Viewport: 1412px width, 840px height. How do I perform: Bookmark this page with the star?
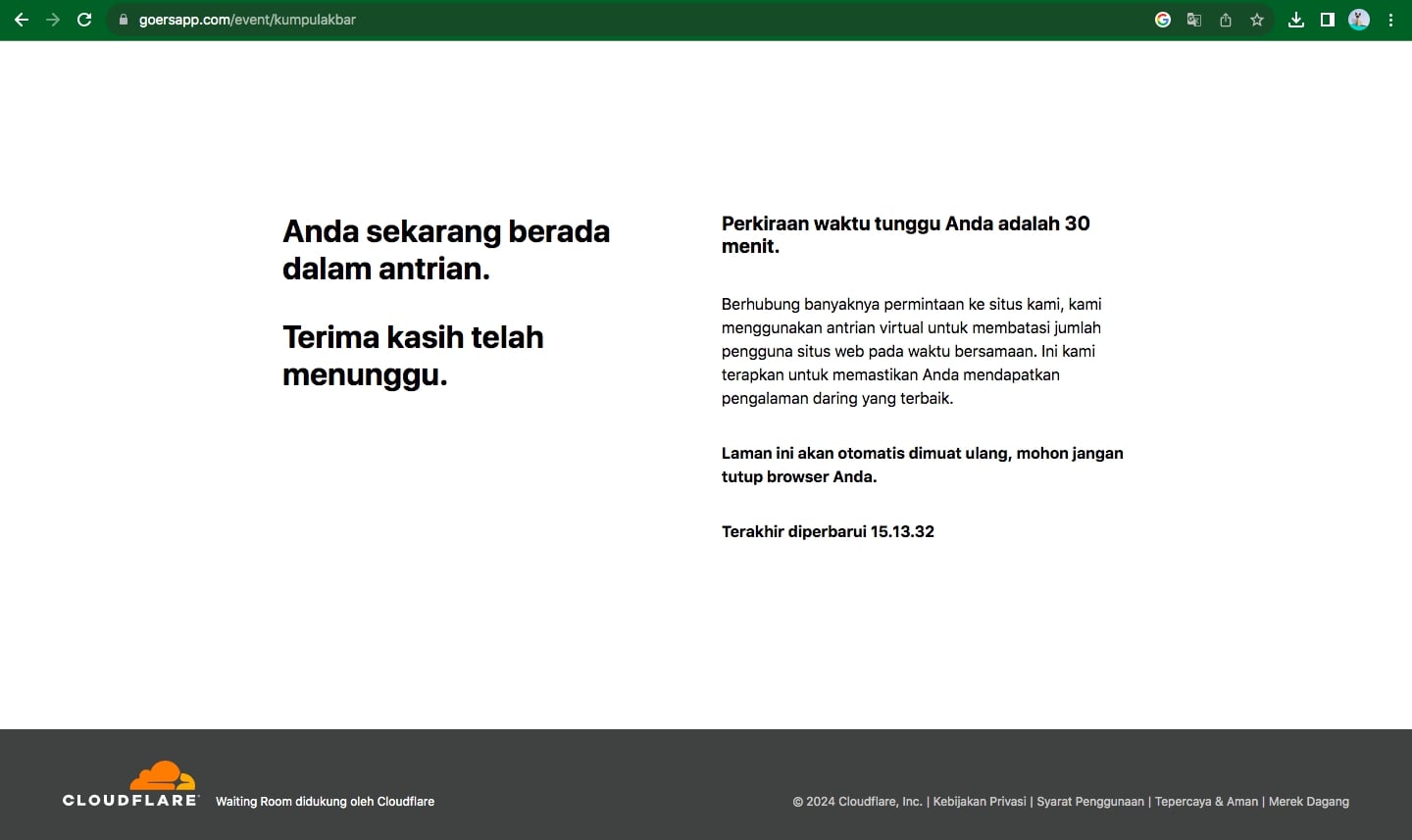tap(1257, 20)
